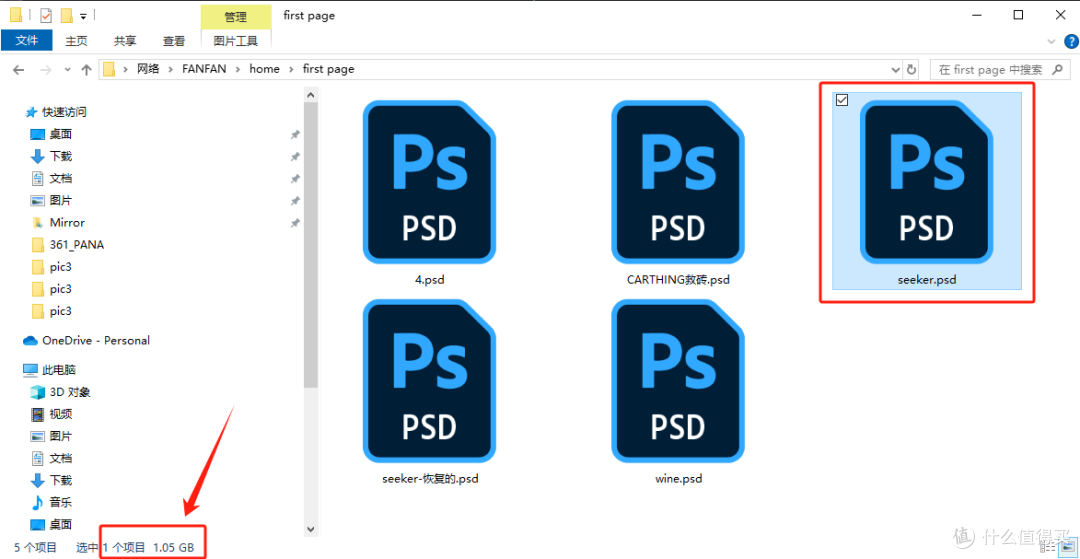Click the 1.05 GB size in status bar
This screenshot has height=559, width=1080.
(x=174, y=548)
